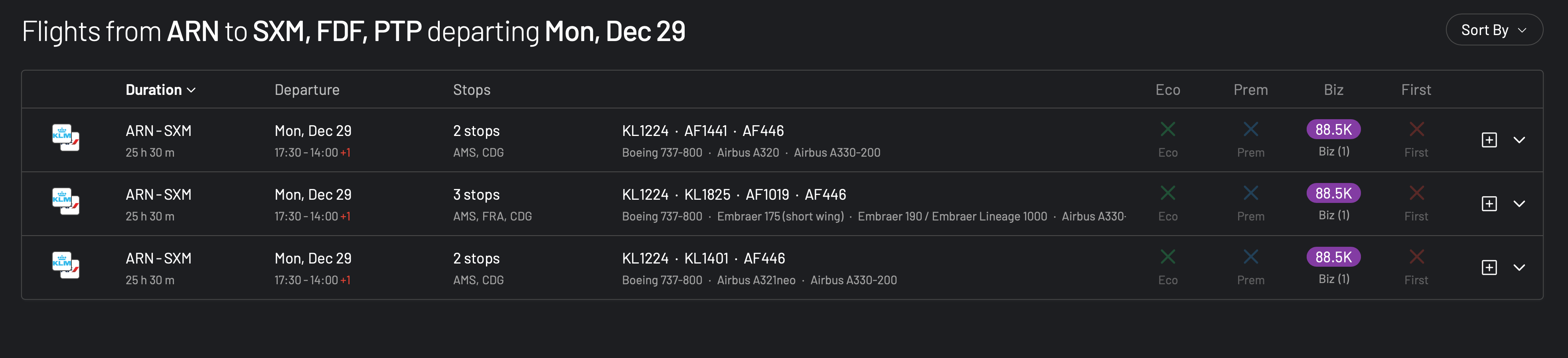Click the plus icon on the KL1224 KL1401 flight

point(1489,268)
